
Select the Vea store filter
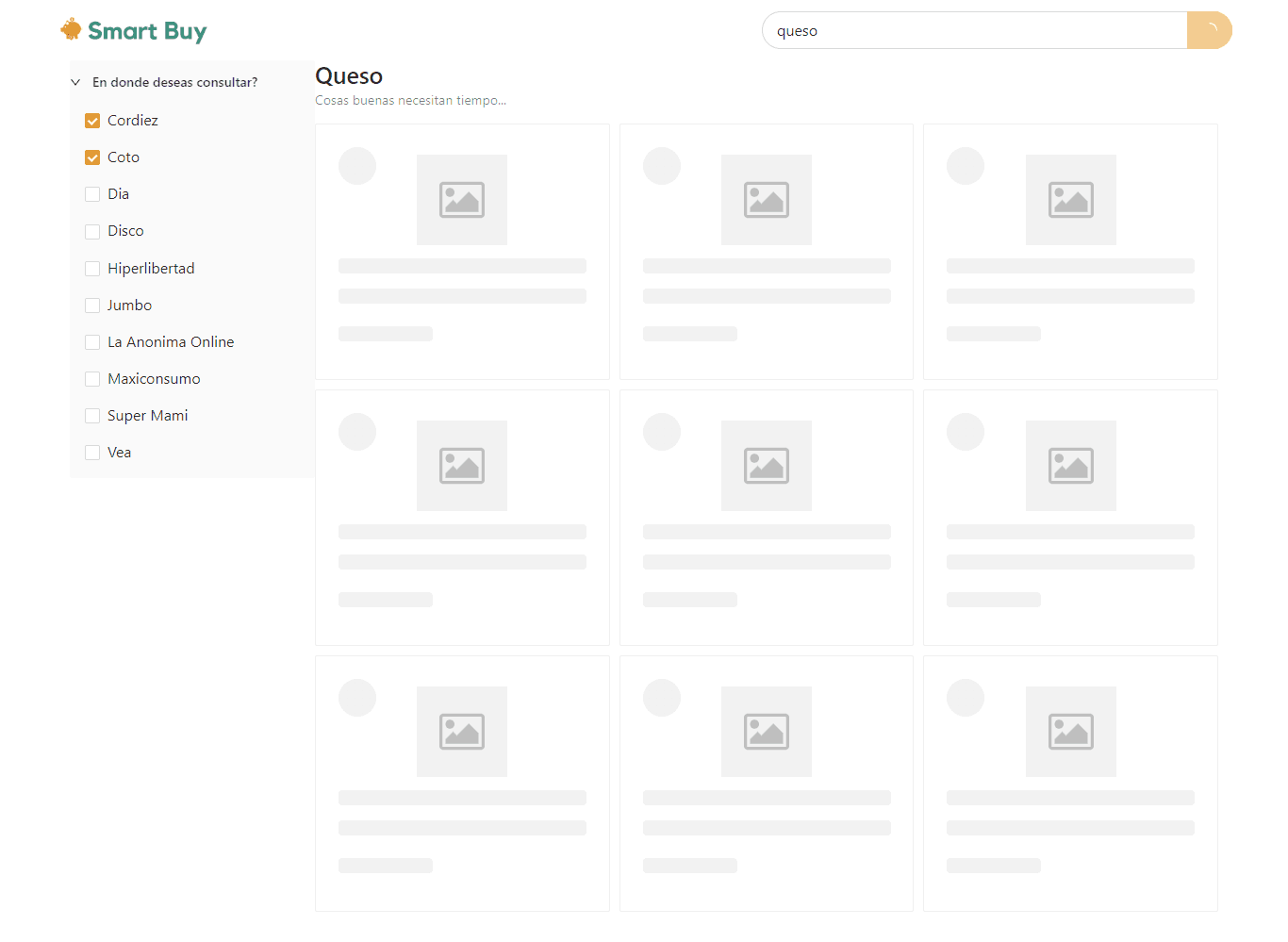(x=91, y=452)
